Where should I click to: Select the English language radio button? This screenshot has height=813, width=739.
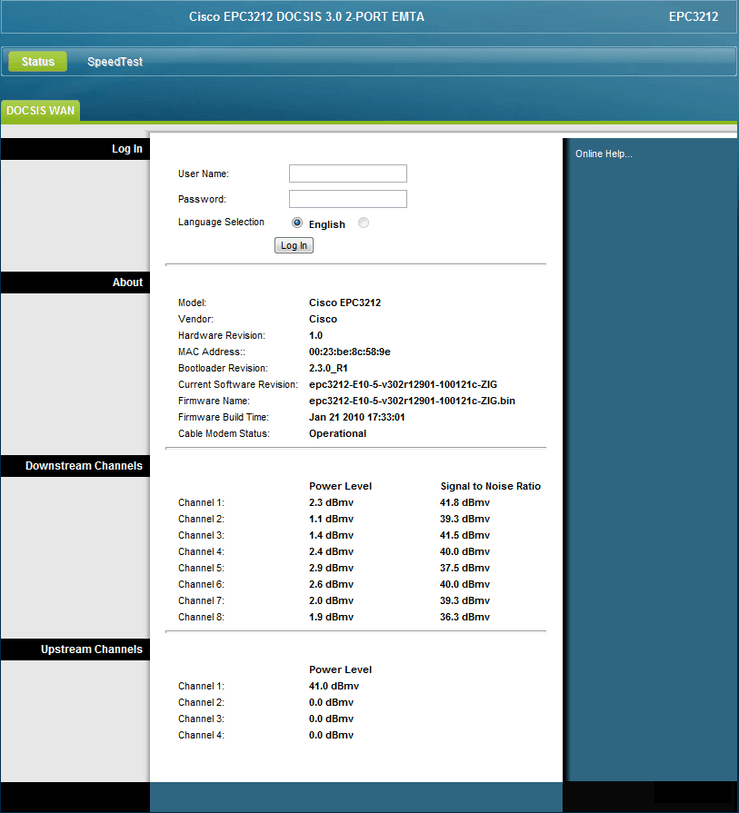coord(297,223)
